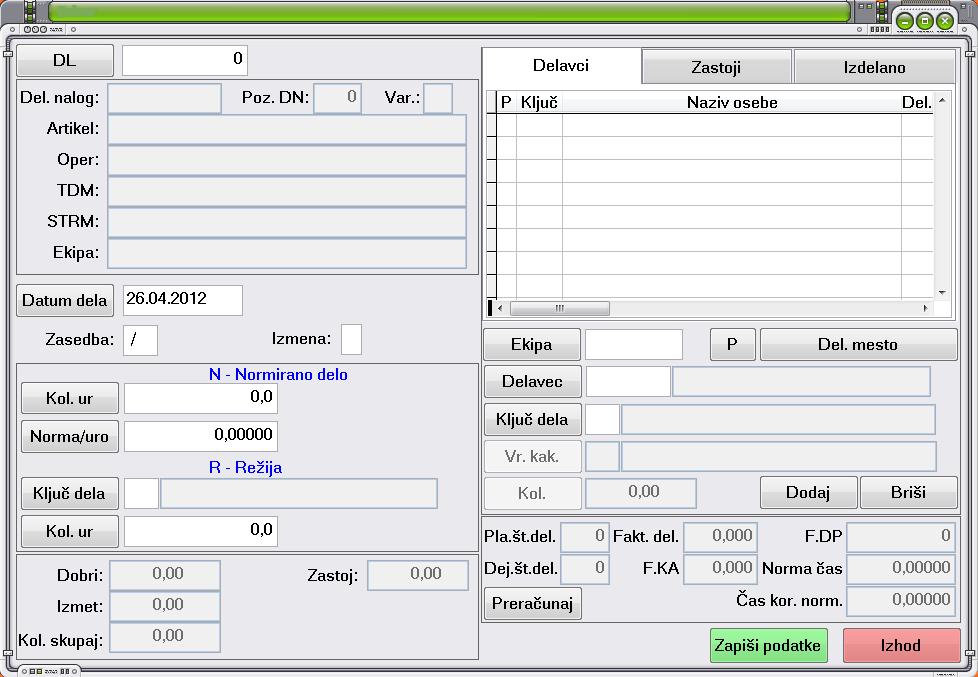Open the DL lookup button

[65, 61]
